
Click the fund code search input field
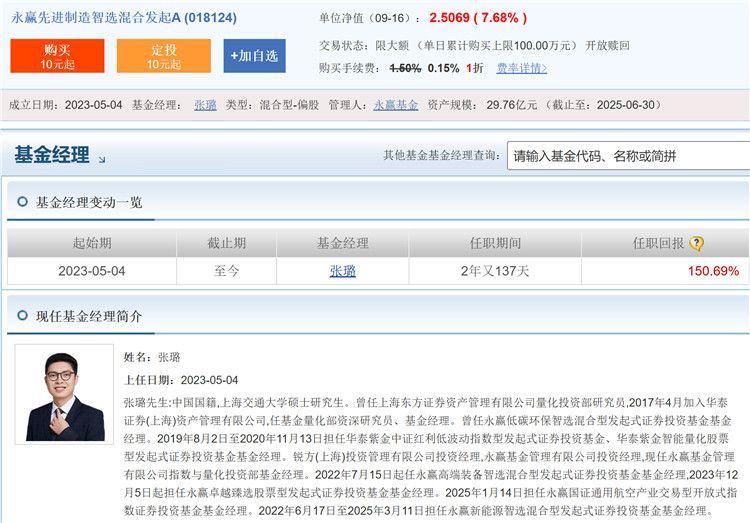pos(627,156)
